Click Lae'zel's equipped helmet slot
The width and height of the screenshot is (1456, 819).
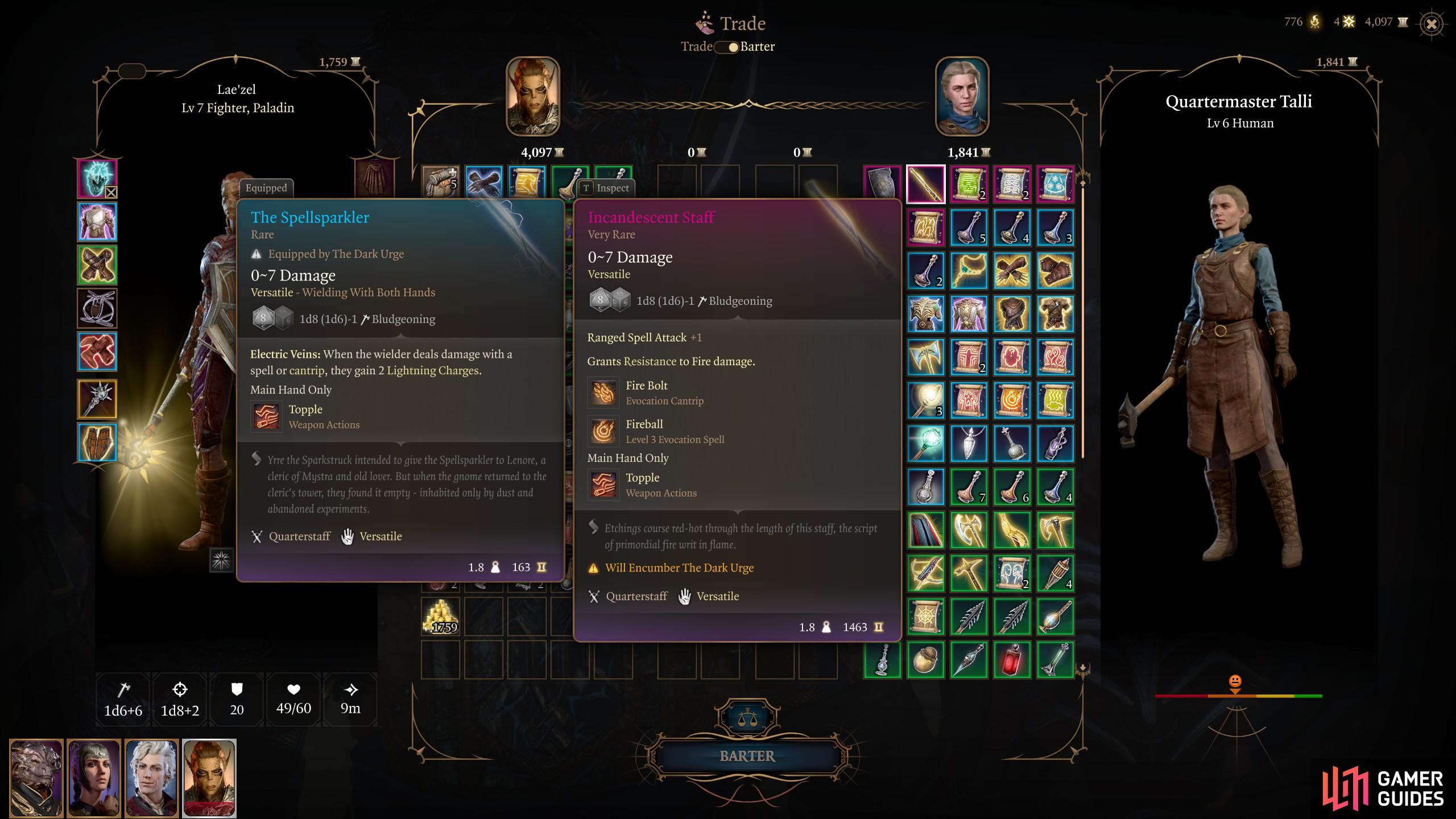click(x=97, y=179)
